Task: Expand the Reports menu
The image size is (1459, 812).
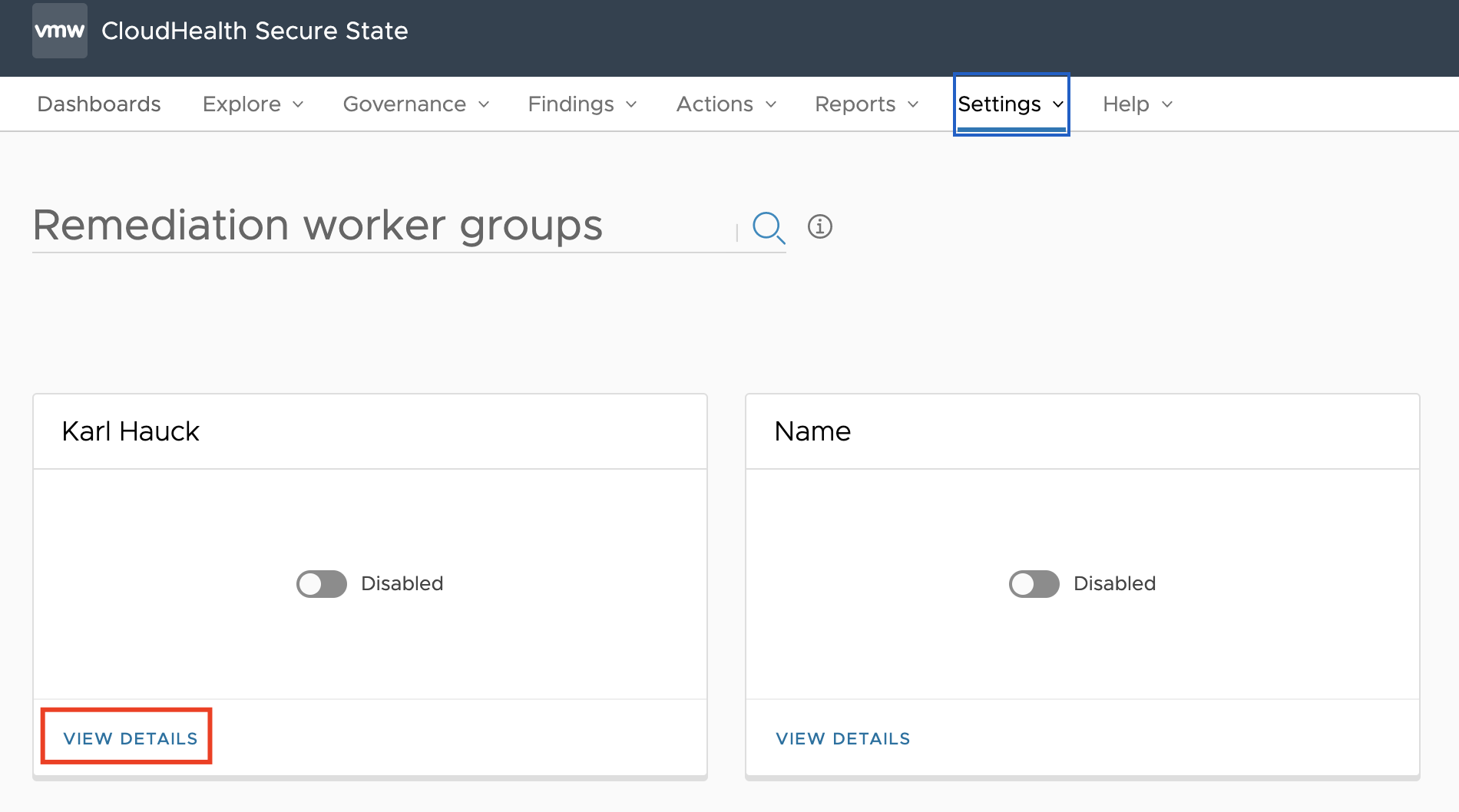Action: tap(866, 104)
